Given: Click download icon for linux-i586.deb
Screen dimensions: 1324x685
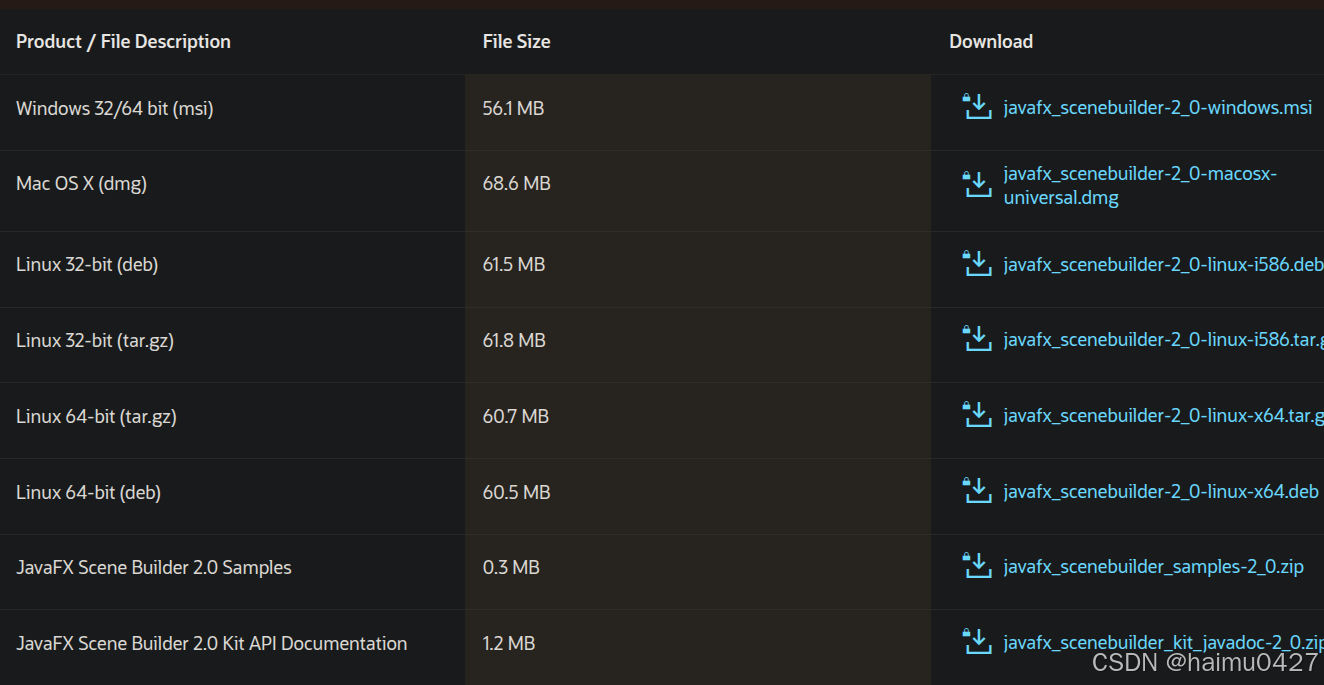Looking at the screenshot, I should click(x=976, y=262).
